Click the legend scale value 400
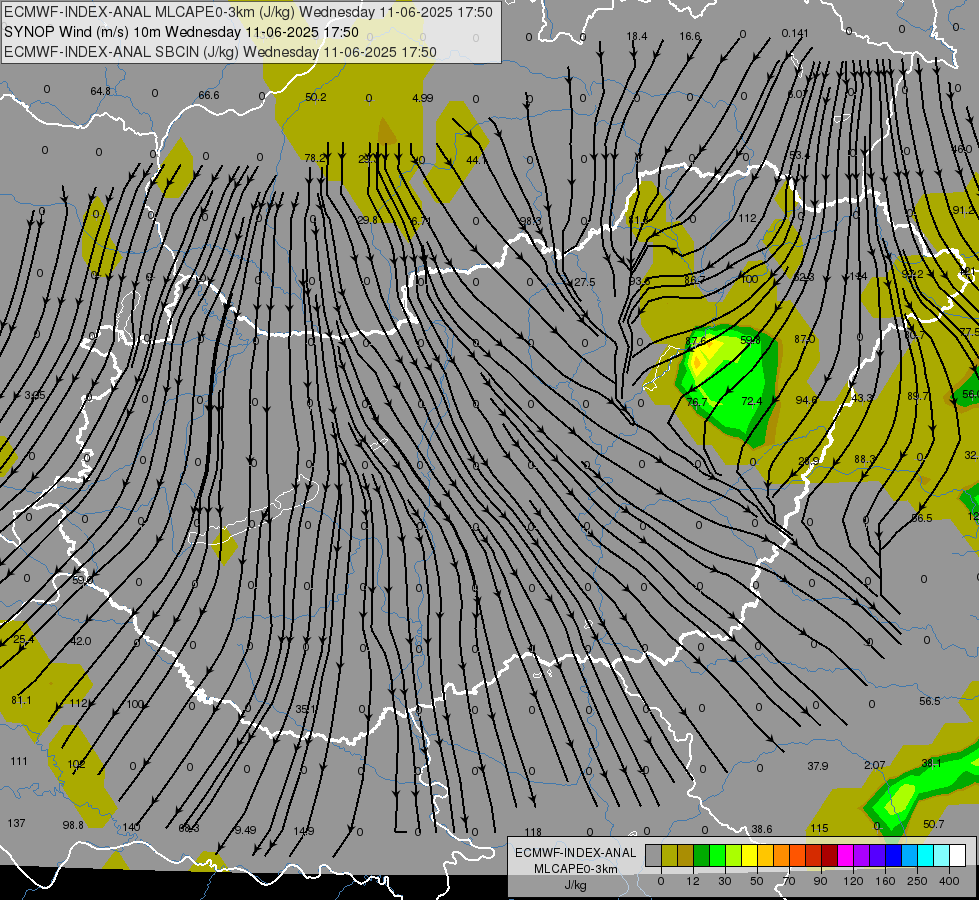979x900 pixels. click(949, 881)
